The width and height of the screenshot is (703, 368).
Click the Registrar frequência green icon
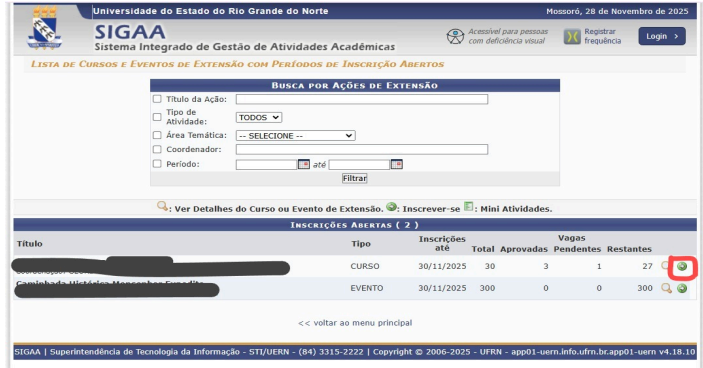[x=572, y=36]
